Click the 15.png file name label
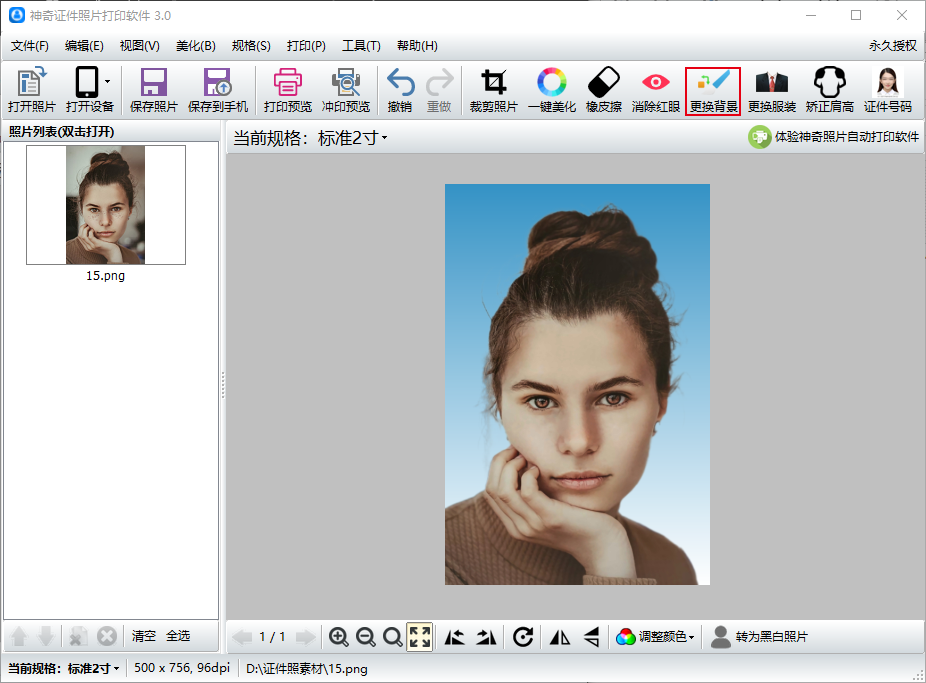This screenshot has height=683, width=926. click(x=106, y=276)
